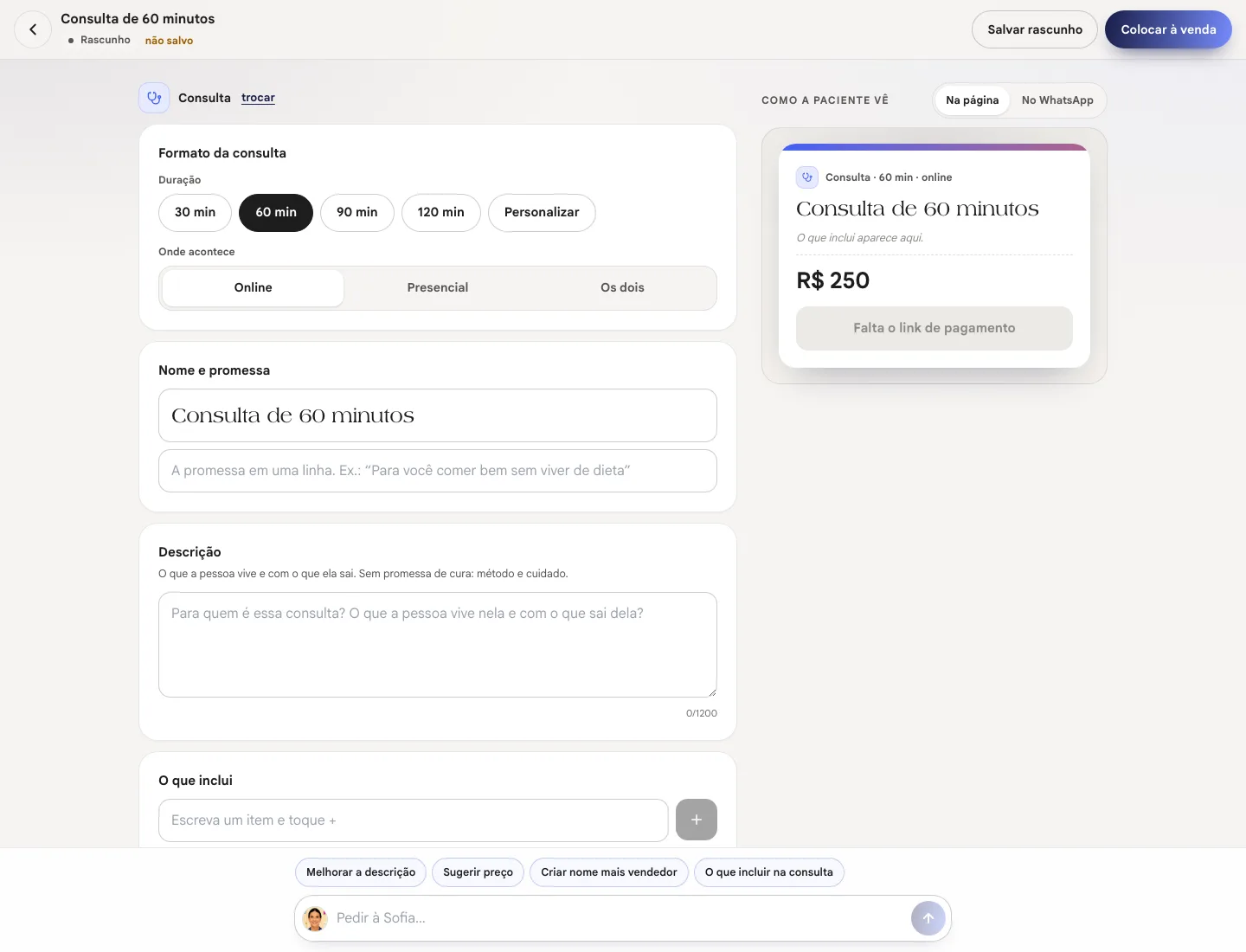This screenshot has width=1246, height=952.
Task: Click Criar nome mais vendedor chip
Action: tap(609, 872)
